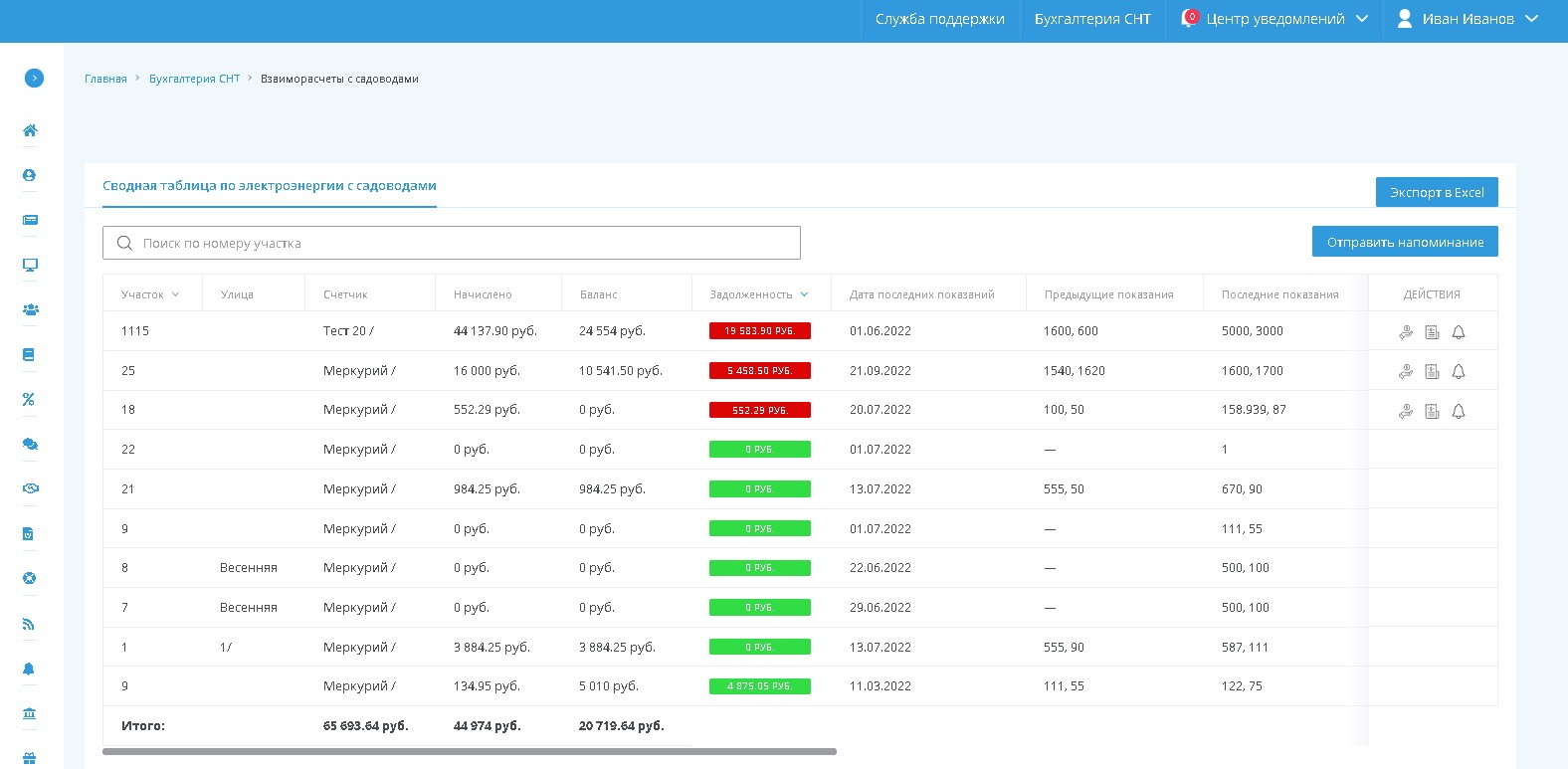
Task: Click the 24 554 руб. balance cell
Action: 612,331
